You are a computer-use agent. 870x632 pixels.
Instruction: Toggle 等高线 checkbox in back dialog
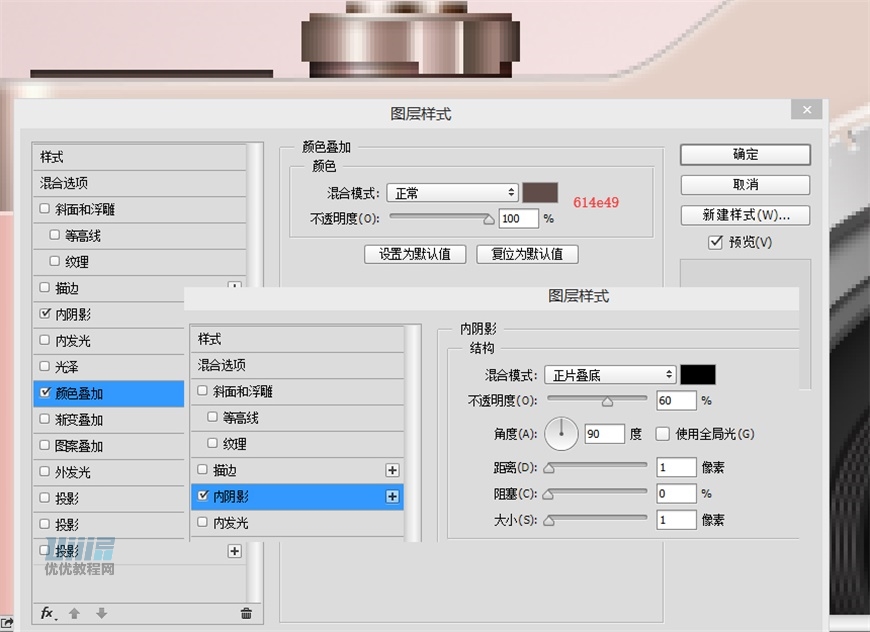pos(54,235)
